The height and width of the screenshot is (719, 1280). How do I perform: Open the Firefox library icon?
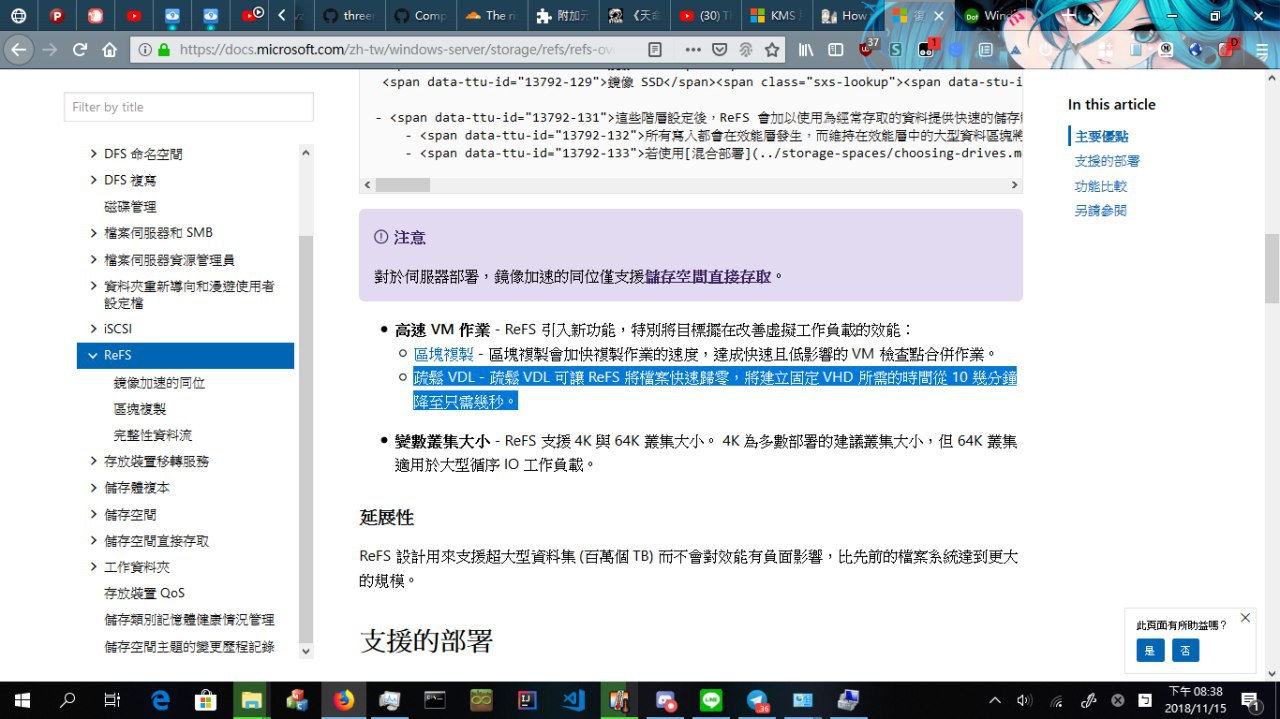806,49
